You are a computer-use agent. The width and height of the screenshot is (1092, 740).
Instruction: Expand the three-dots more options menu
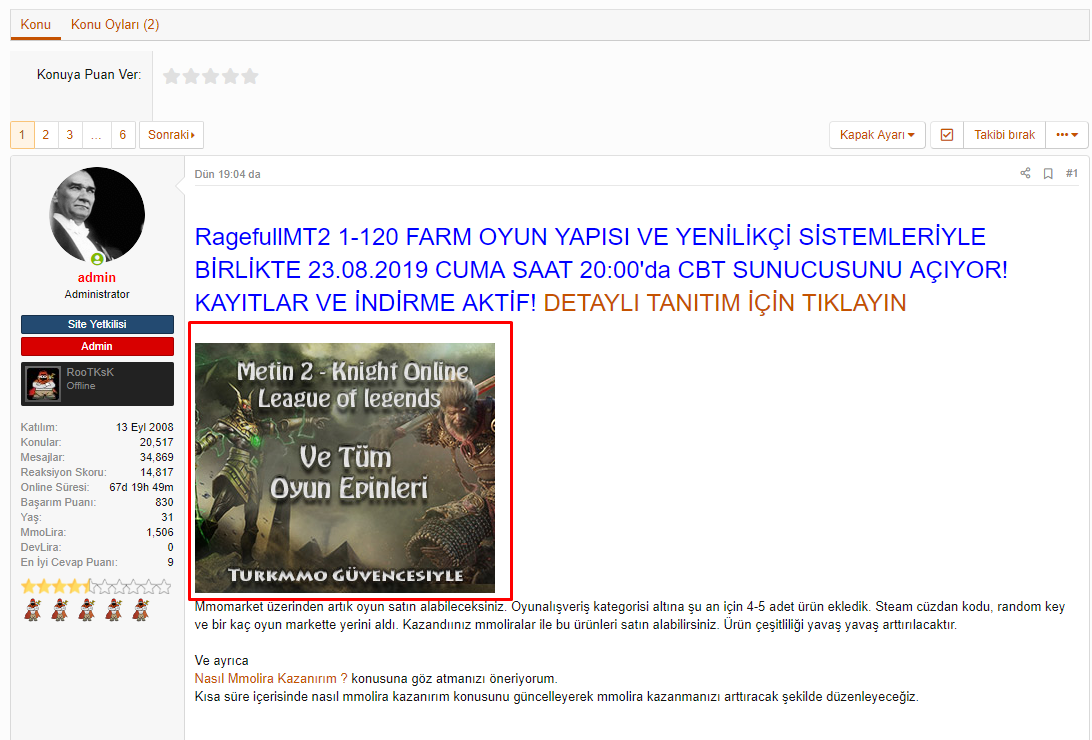pyautogui.click(x=1067, y=135)
